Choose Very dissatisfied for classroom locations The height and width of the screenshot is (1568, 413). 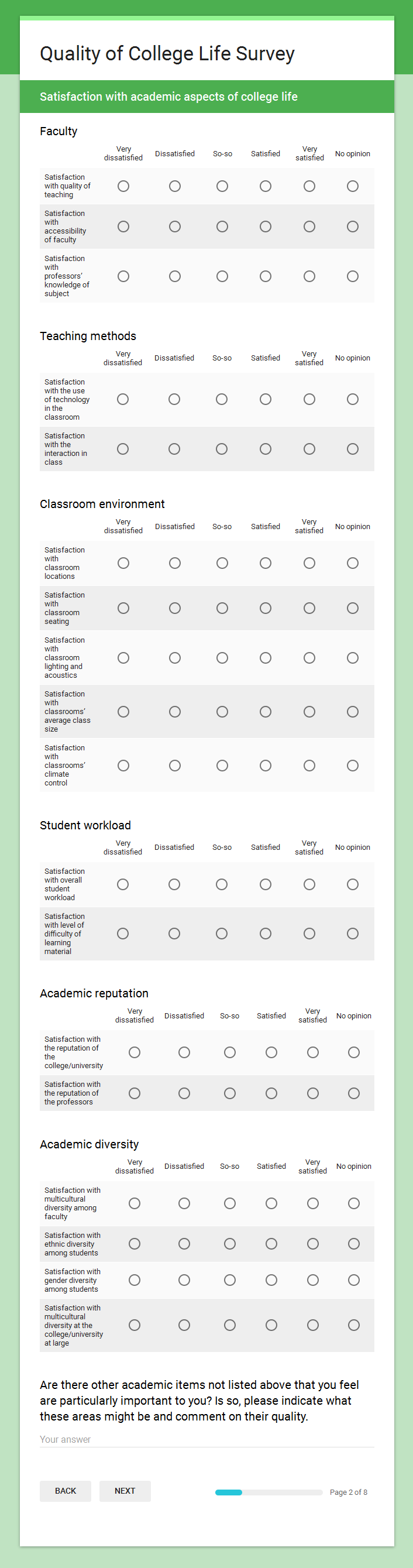point(123,563)
